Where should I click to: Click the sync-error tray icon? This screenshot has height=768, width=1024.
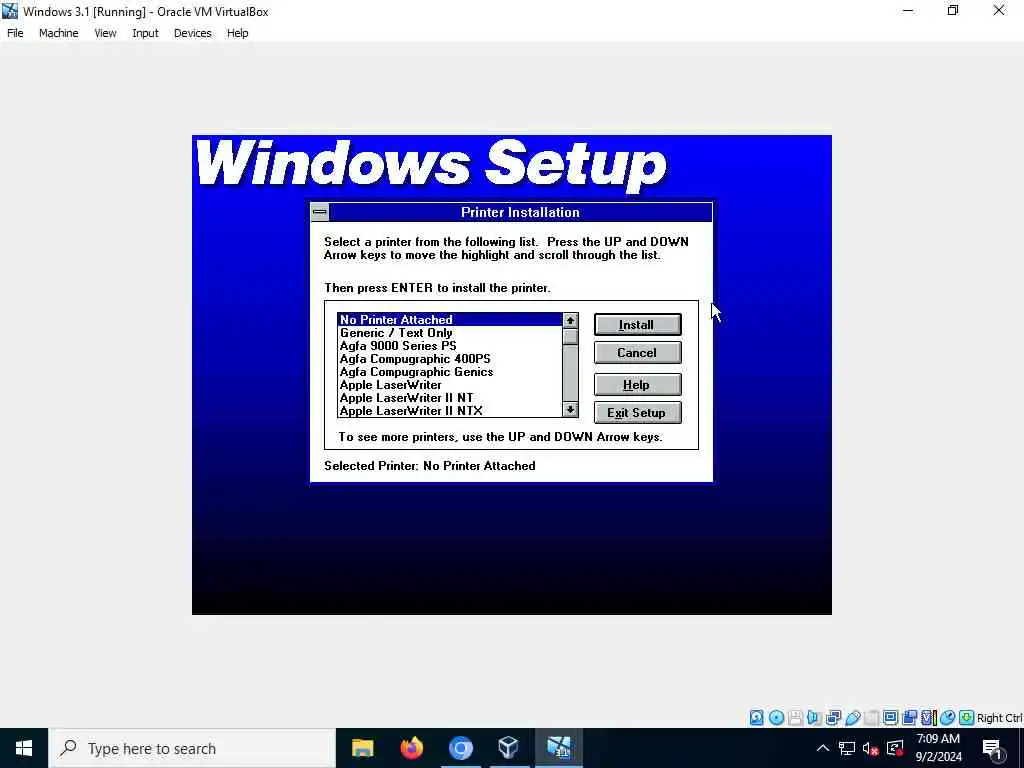(895, 748)
